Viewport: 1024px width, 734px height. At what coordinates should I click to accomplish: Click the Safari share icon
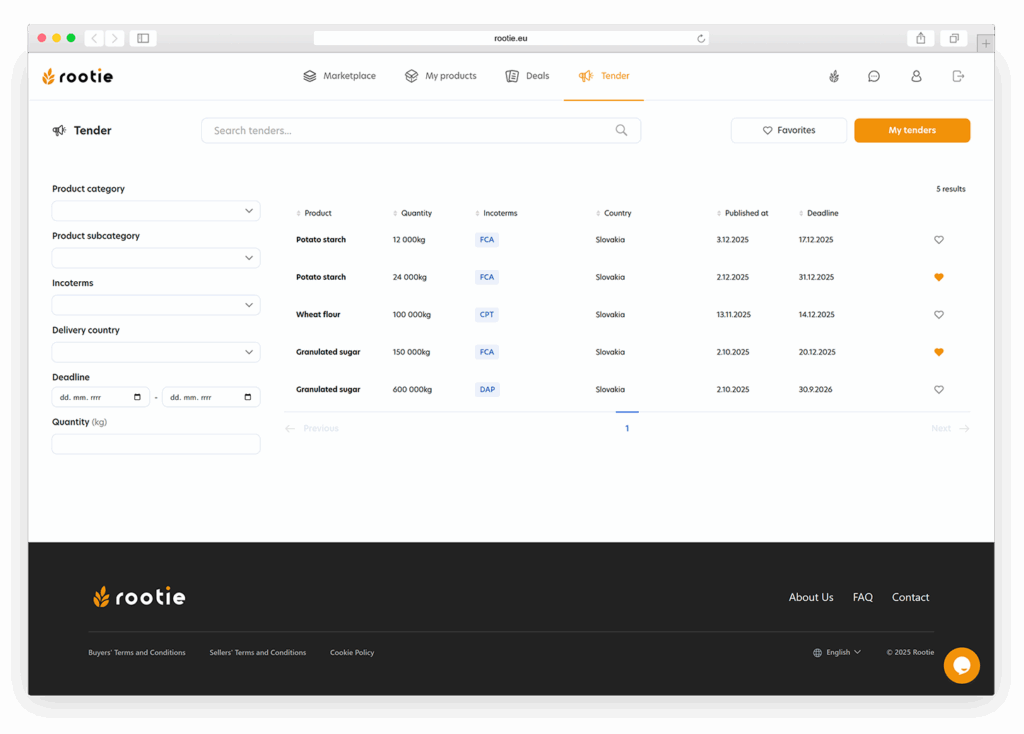(920, 38)
